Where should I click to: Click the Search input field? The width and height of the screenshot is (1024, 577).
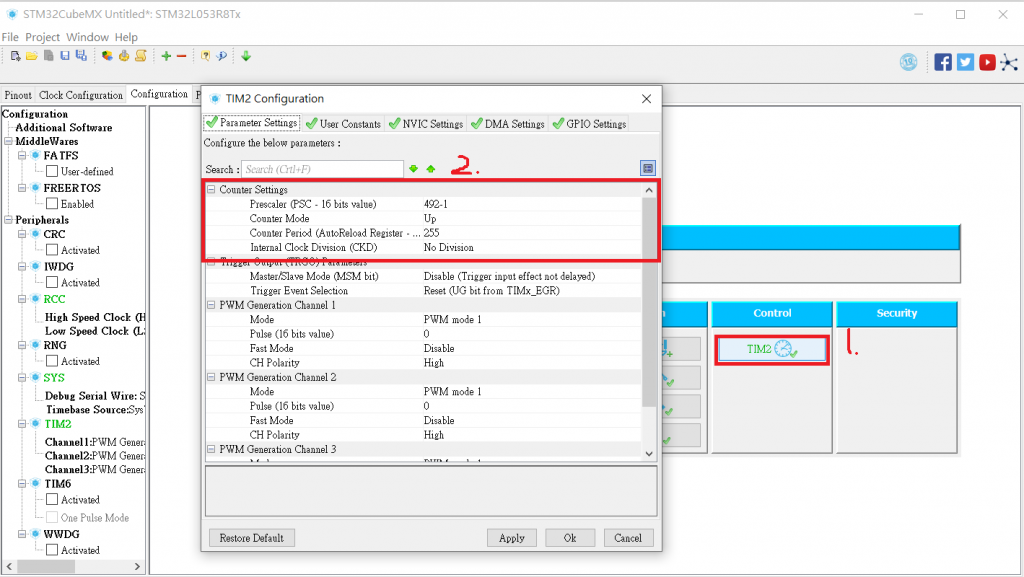click(323, 169)
